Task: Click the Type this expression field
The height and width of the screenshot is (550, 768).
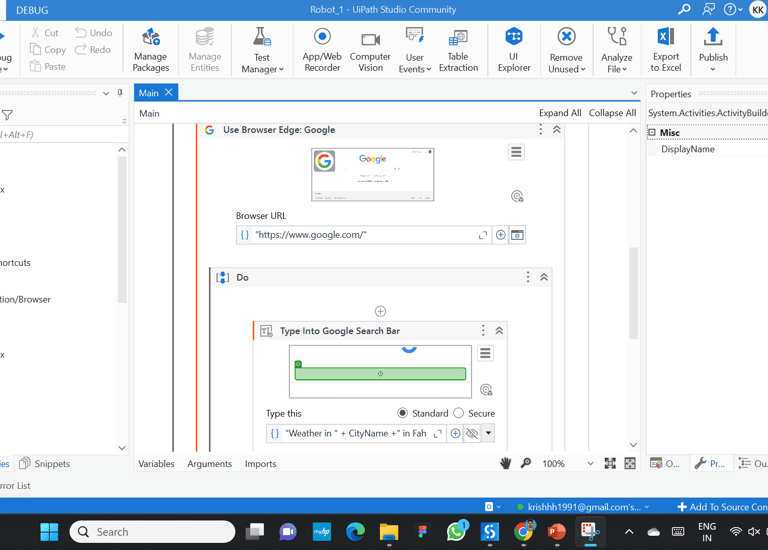Action: coord(355,433)
